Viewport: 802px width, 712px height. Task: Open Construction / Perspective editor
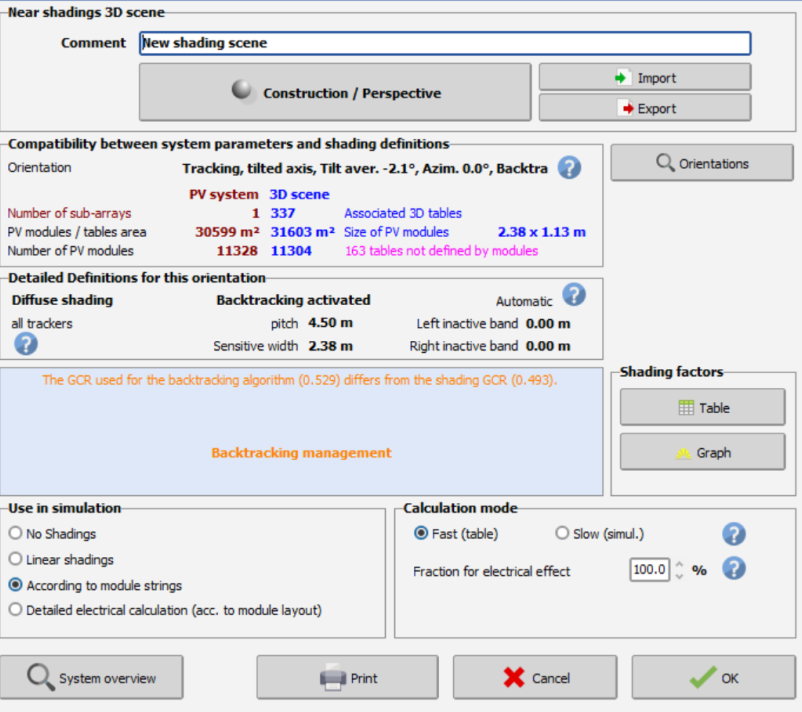[335, 93]
